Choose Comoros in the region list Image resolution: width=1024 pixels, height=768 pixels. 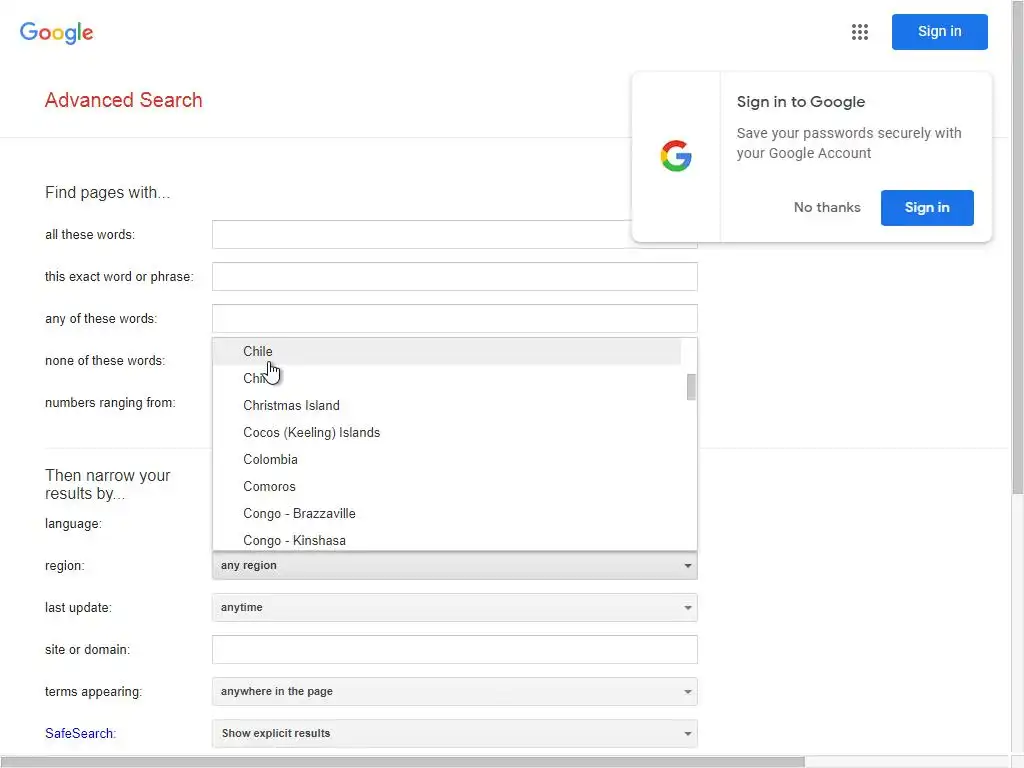tap(269, 487)
